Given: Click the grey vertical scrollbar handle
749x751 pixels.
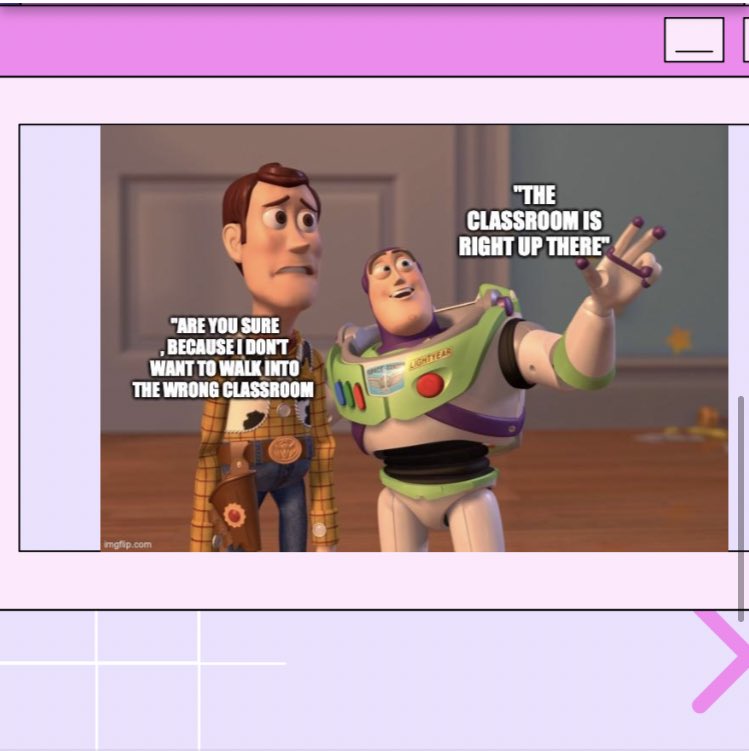Looking at the screenshot, I should click(741, 509).
